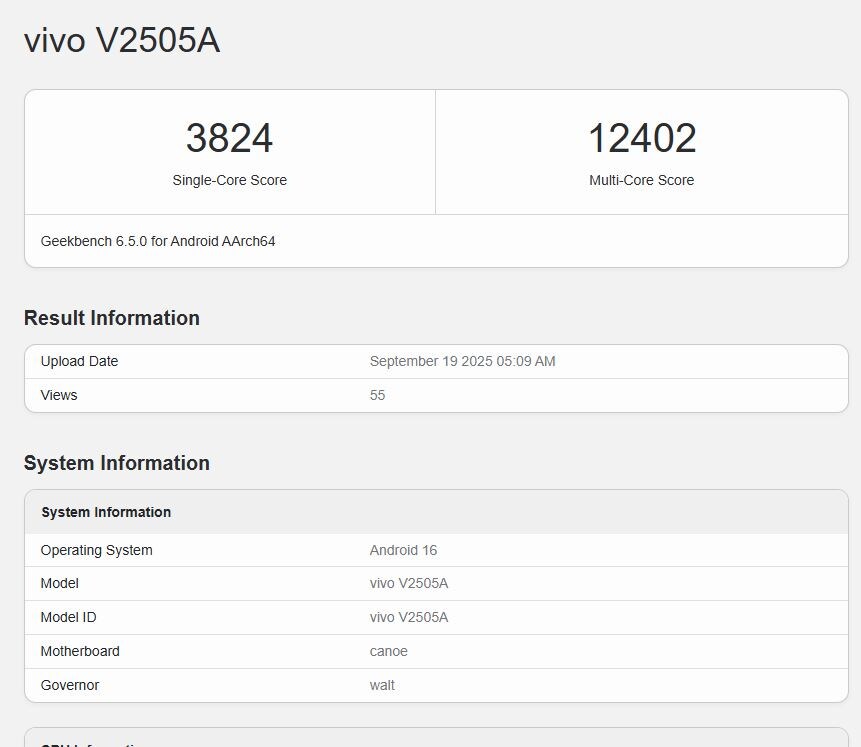Click the Motherboard label

tap(80, 651)
